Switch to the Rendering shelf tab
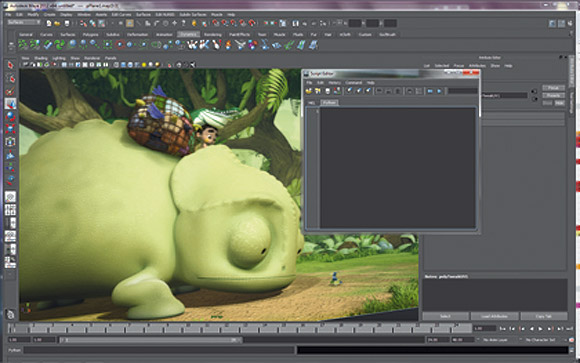This screenshot has width=580, height=363. [213, 34]
